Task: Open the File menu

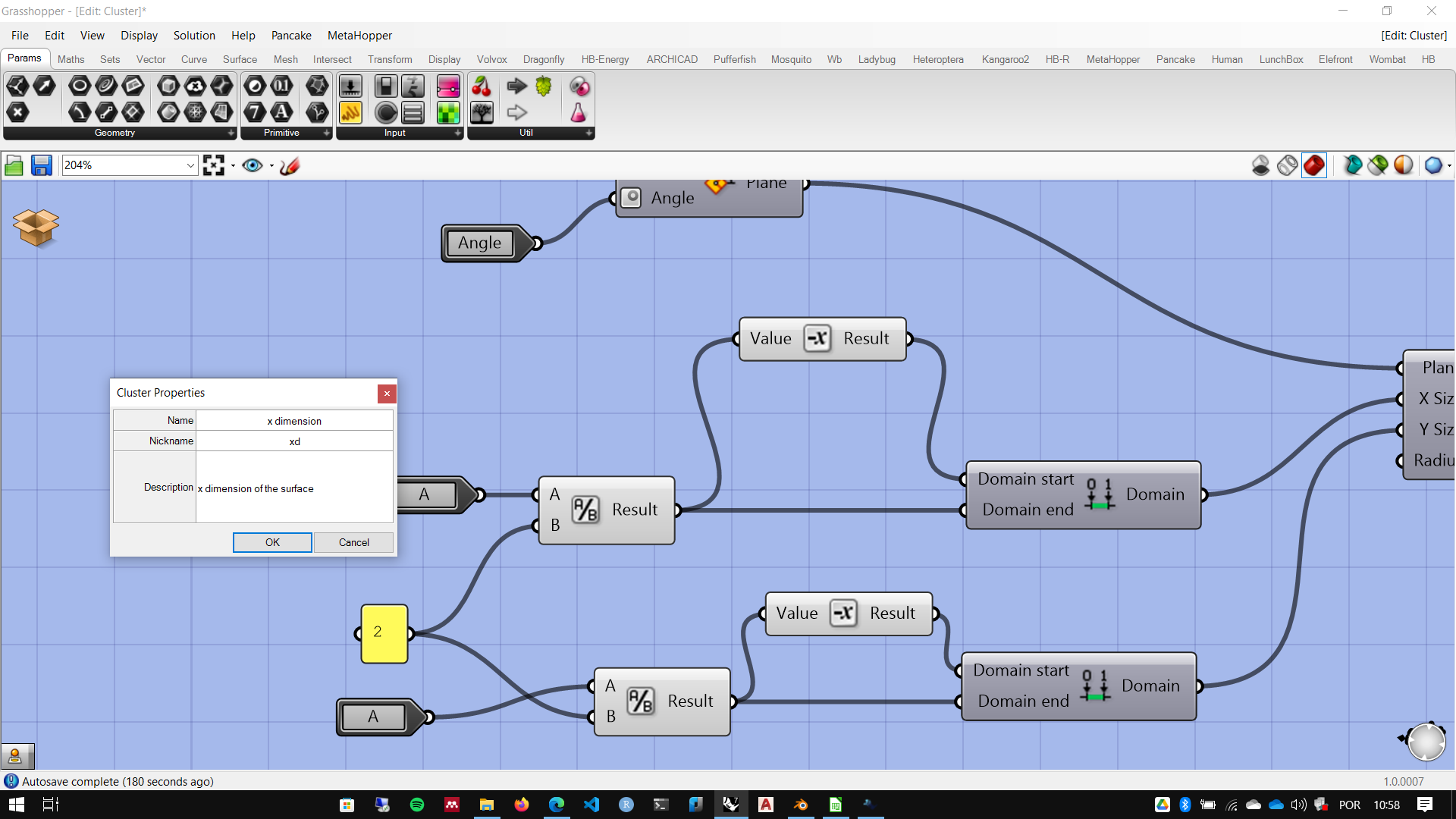Action: (x=20, y=36)
